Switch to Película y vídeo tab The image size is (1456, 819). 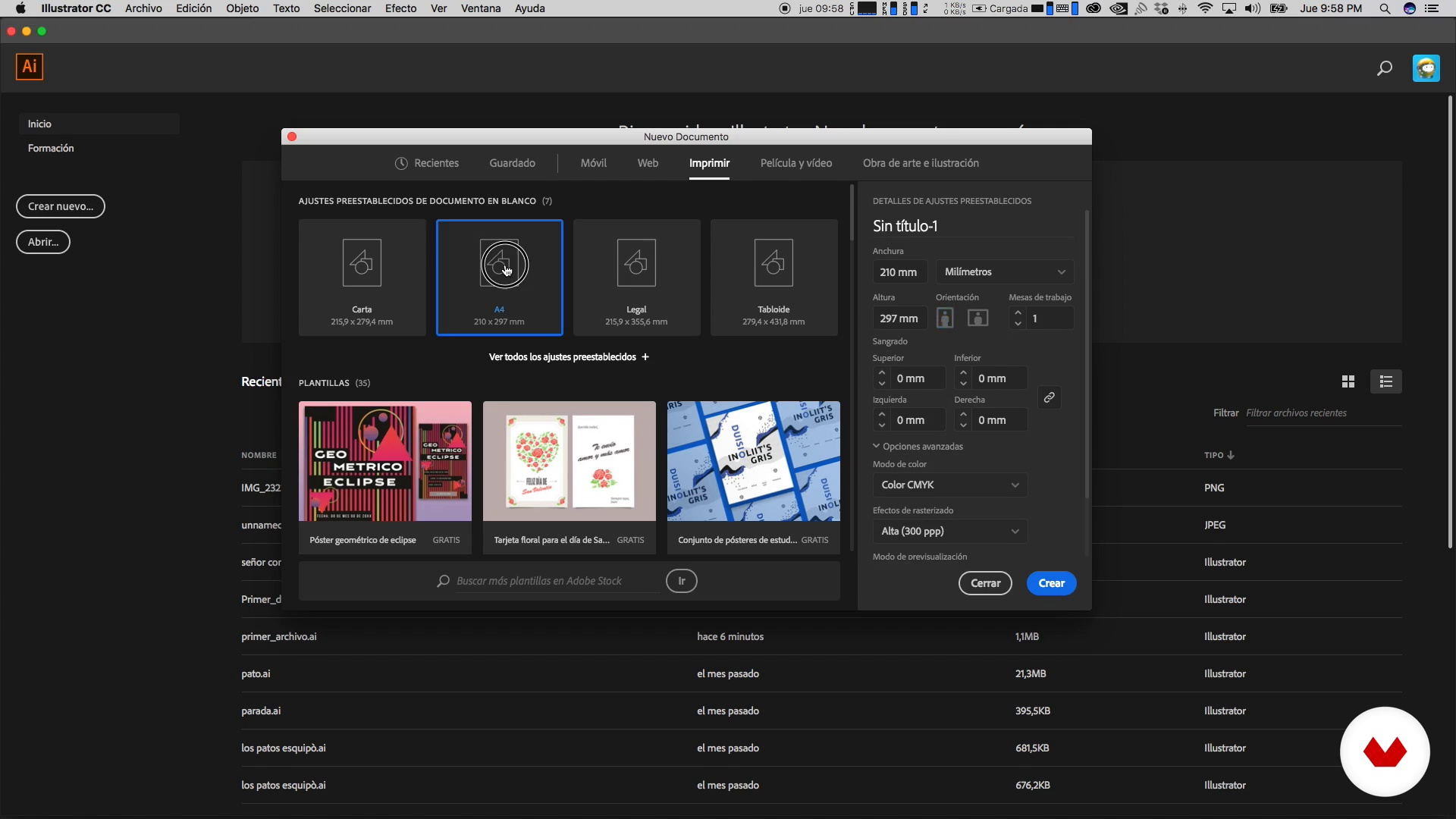(x=796, y=164)
